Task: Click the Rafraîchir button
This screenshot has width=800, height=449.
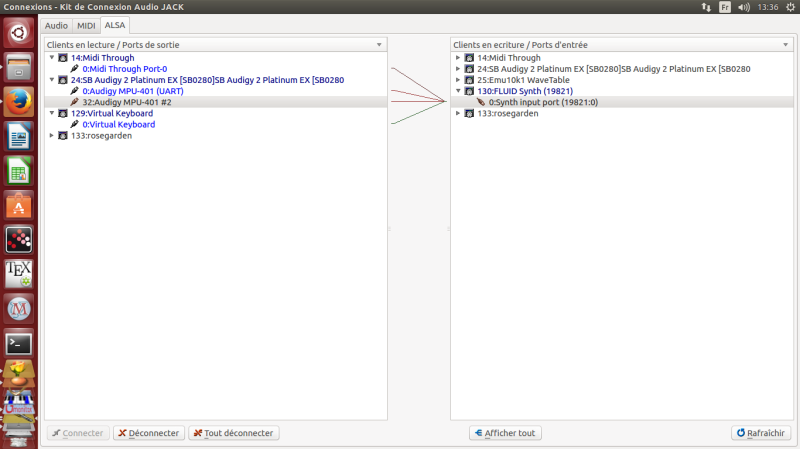Action: point(761,433)
